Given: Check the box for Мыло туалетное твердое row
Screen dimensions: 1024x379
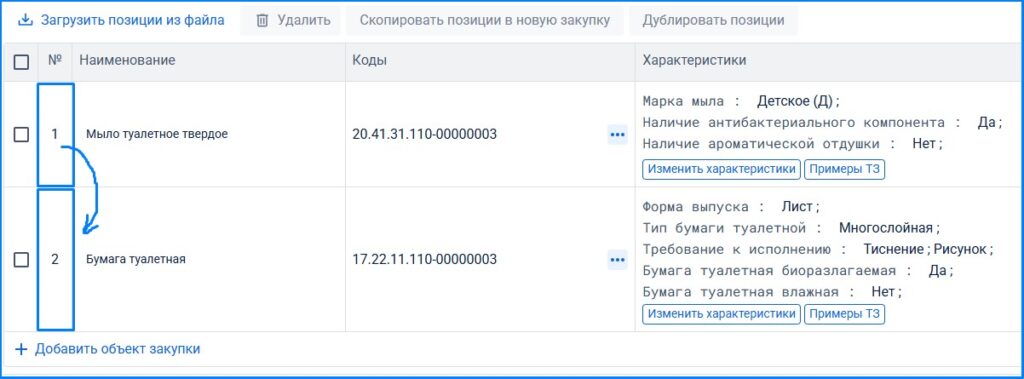Looking at the screenshot, I should (x=22, y=135).
